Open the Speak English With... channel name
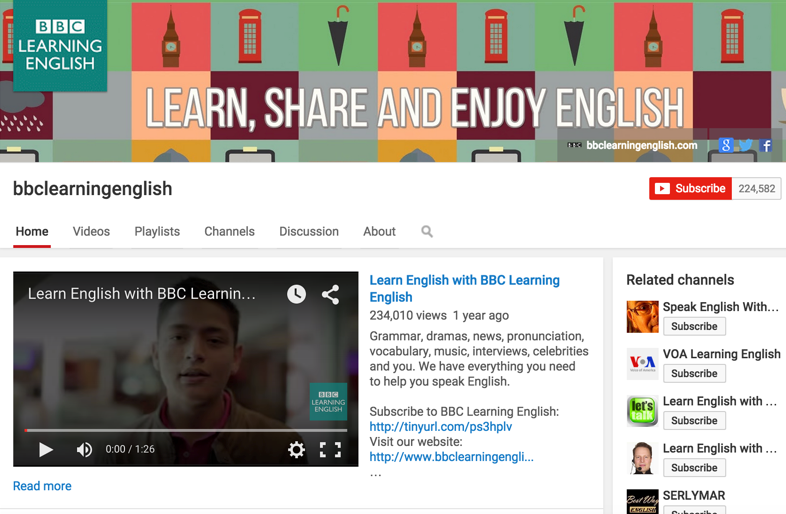786x514 pixels. pyautogui.click(x=720, y=306)
